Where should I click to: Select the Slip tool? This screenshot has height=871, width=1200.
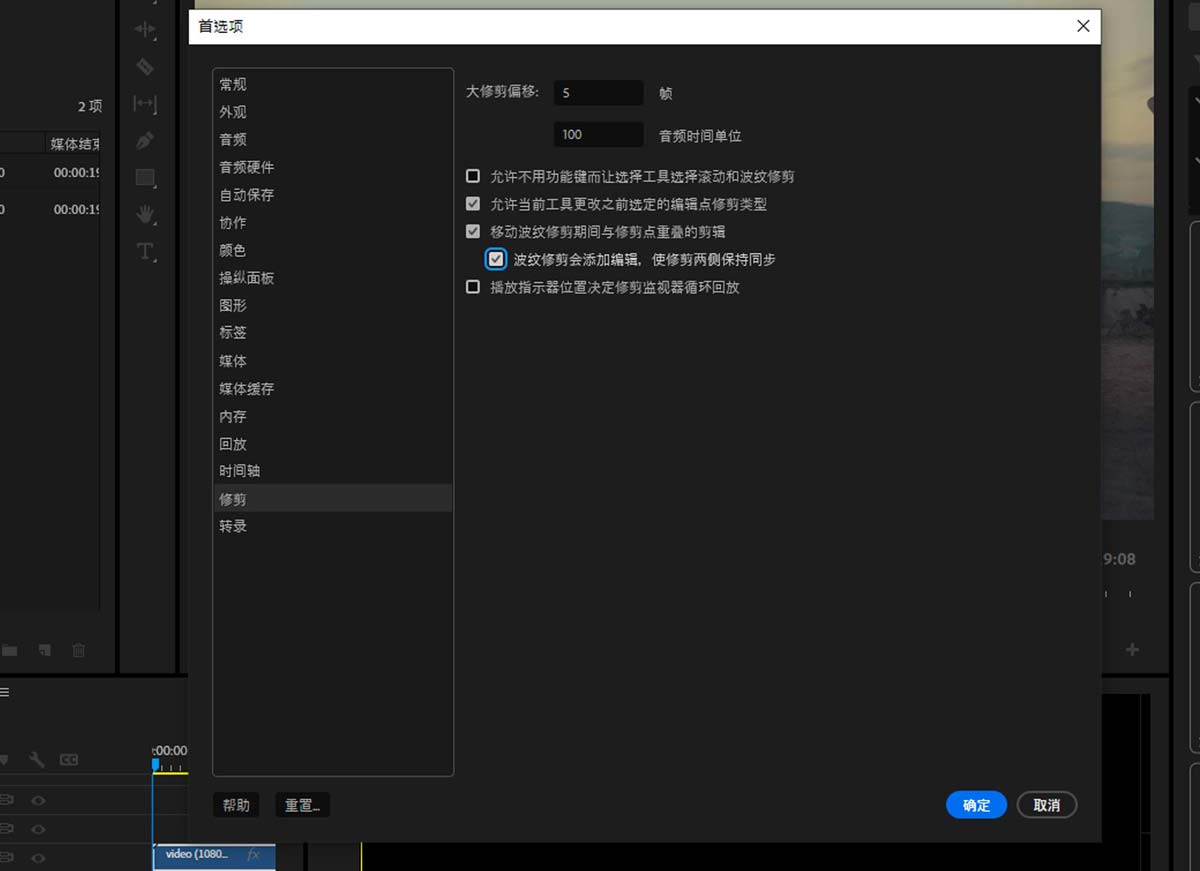pyautogui.click(x=145, y=103)
